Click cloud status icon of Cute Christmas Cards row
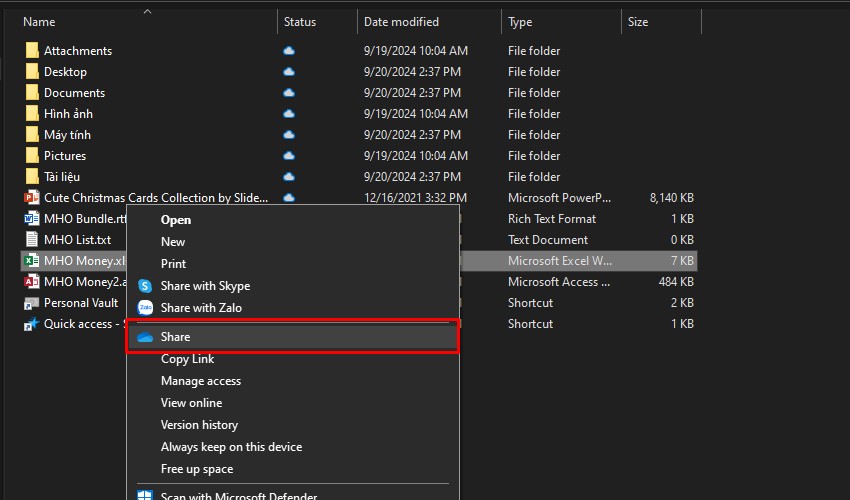The width and height of the screenshot is (850, 500). [289, 197]
